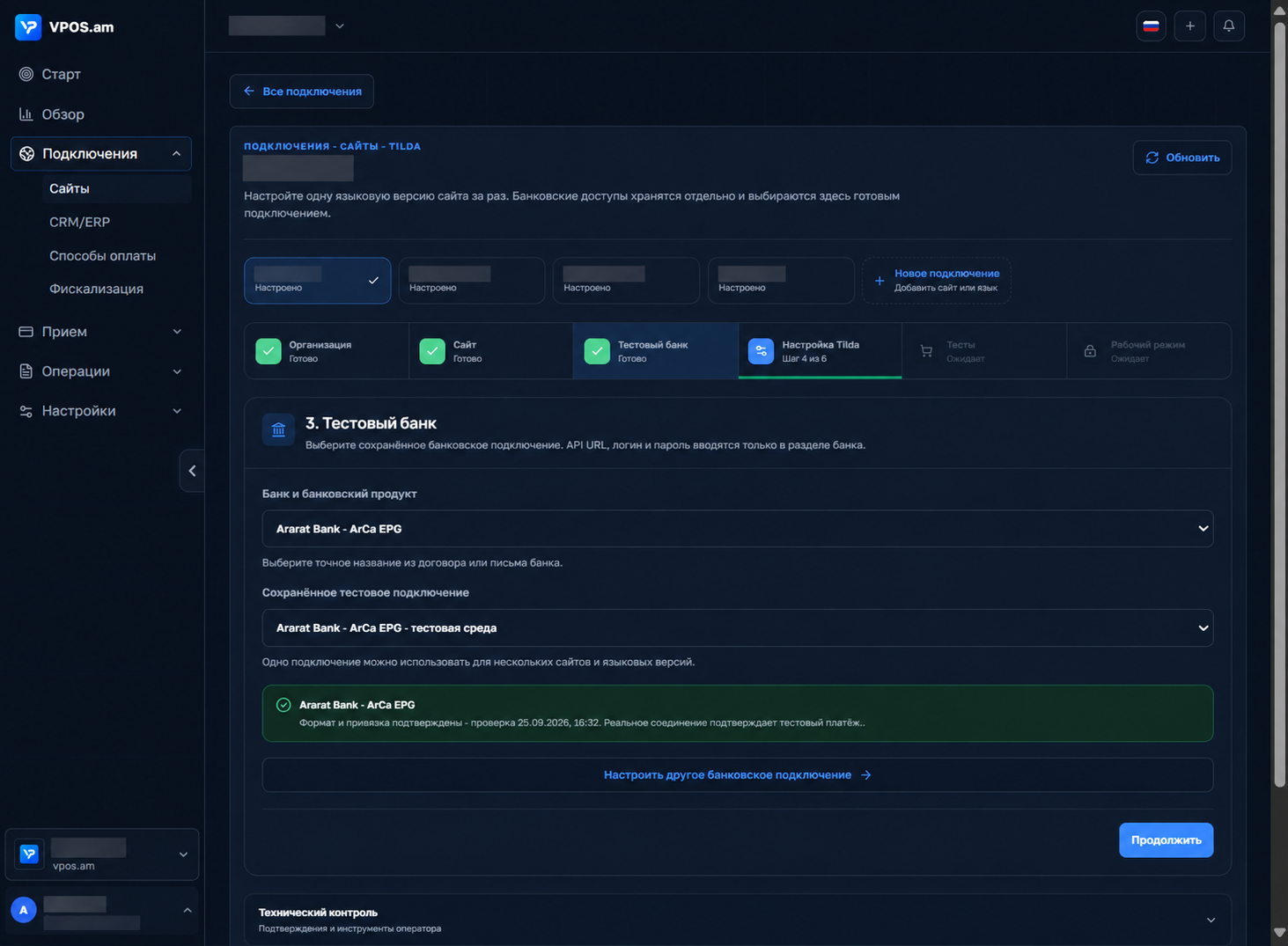Click the green check icon for Организация
The image size is (1288, 946).
[269, 351]
